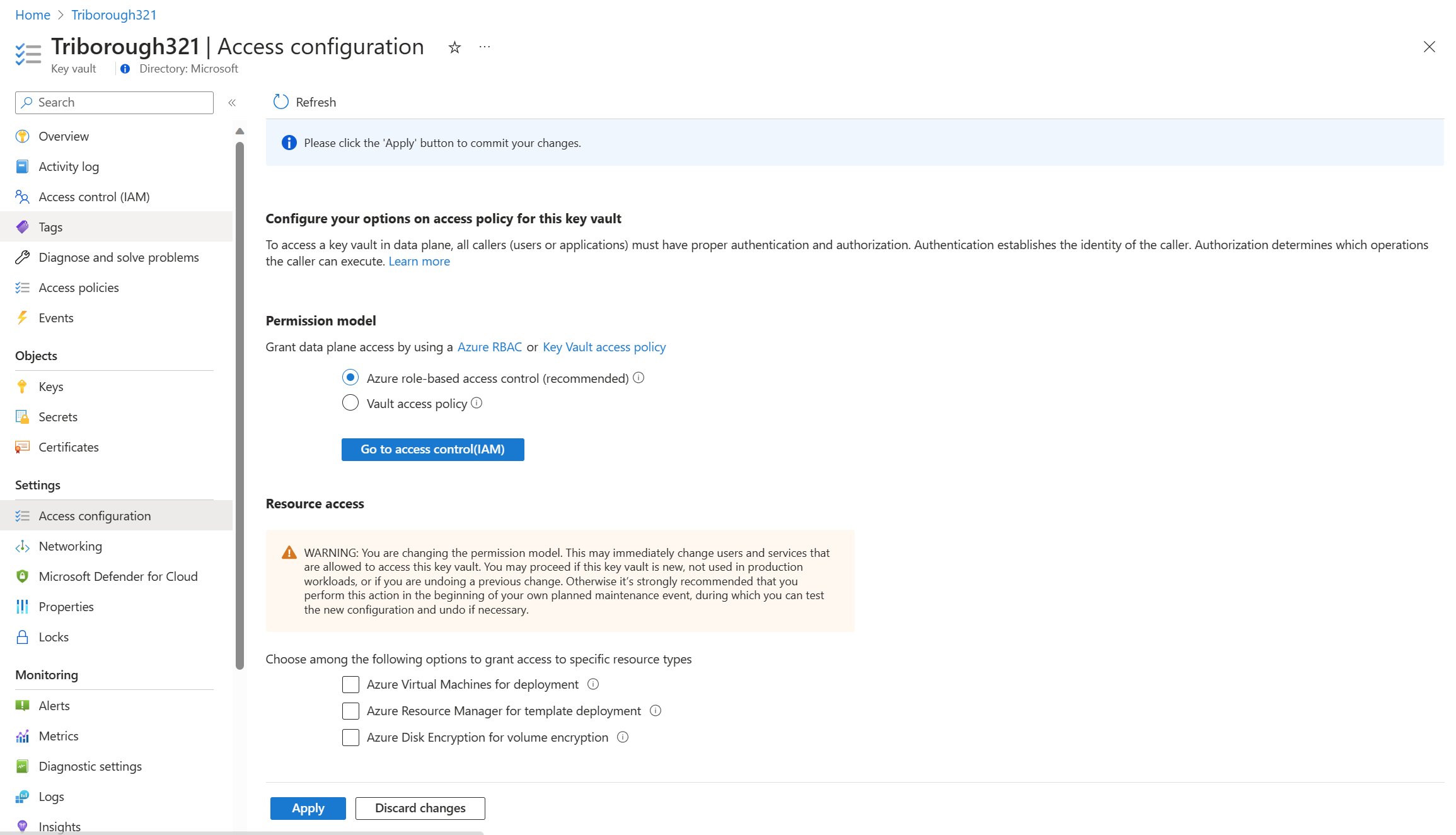Click the Apply button to save changes
Image resolution: width=1456 pixels, height=835 pixels.
pyautogui.click(x=308, y=807)
